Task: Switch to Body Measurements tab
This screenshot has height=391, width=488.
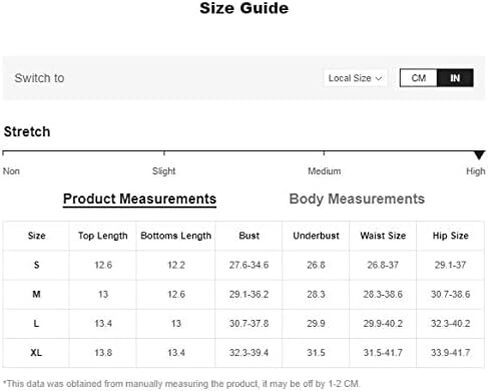Action: (357, 199)
